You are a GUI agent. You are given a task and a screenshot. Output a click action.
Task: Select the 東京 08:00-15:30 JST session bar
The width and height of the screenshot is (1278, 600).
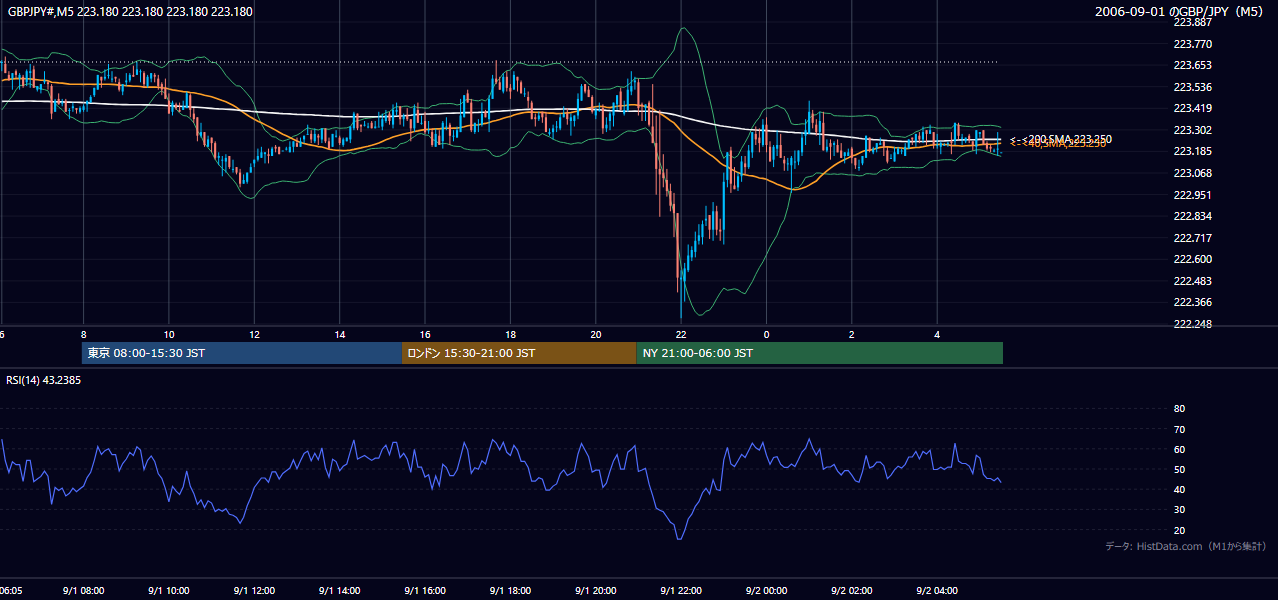click(x=242, y=353)
